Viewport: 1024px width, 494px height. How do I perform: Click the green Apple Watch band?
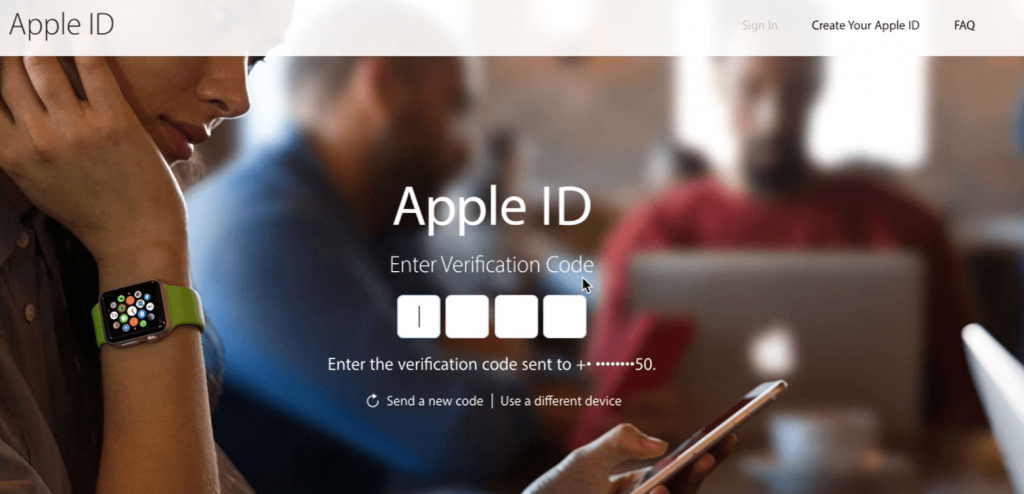[x=183, y=307]
